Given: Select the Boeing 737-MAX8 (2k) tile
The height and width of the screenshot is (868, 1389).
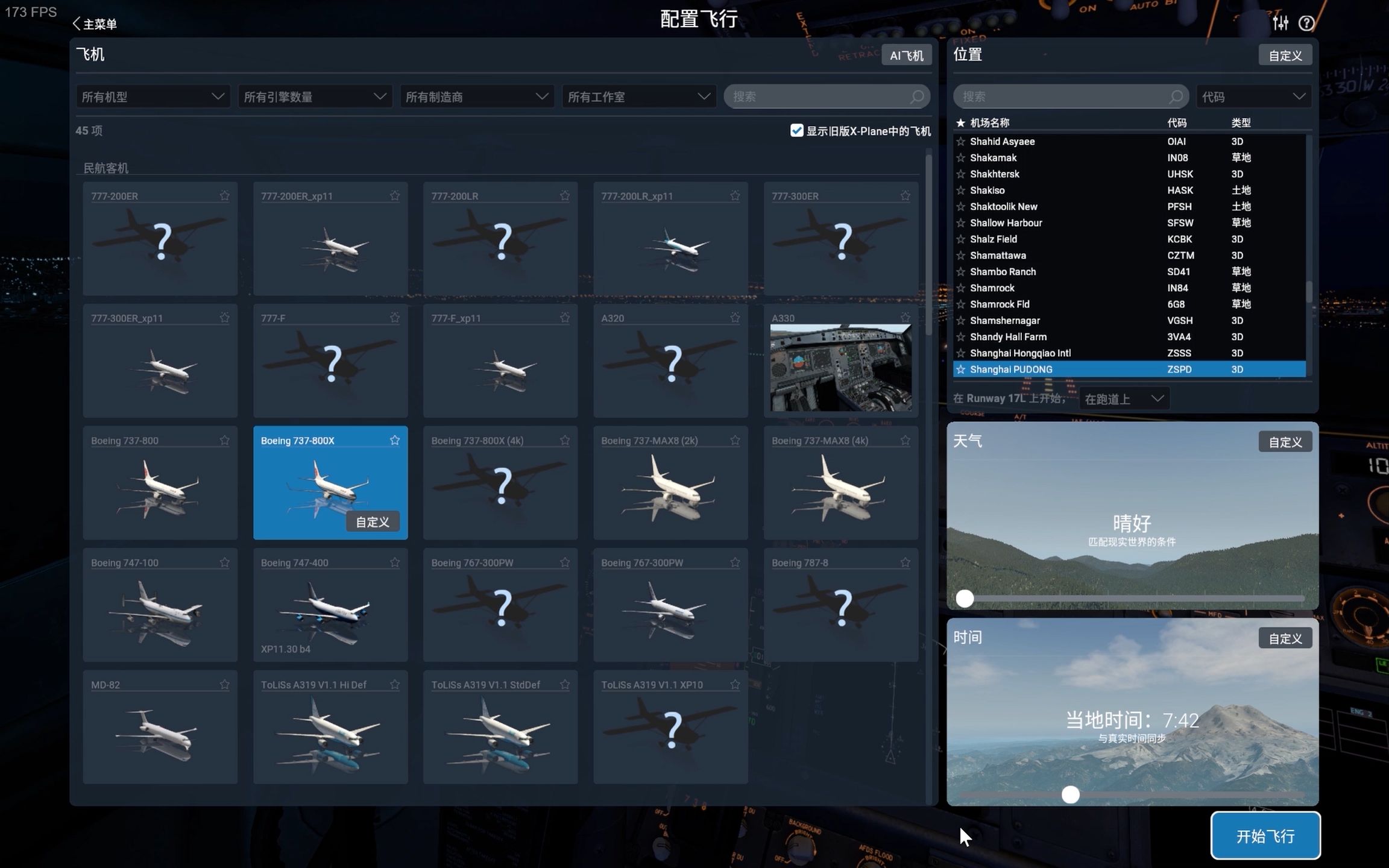Looking at the screenshot, I should pyautogui.click(x=670, y=482).
